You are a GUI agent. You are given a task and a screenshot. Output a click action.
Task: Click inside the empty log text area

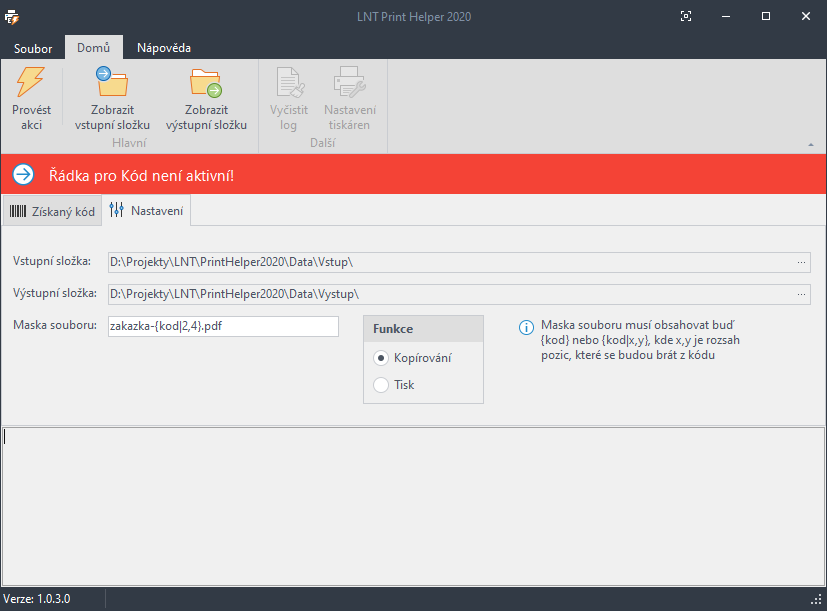[x=413, y=506]
